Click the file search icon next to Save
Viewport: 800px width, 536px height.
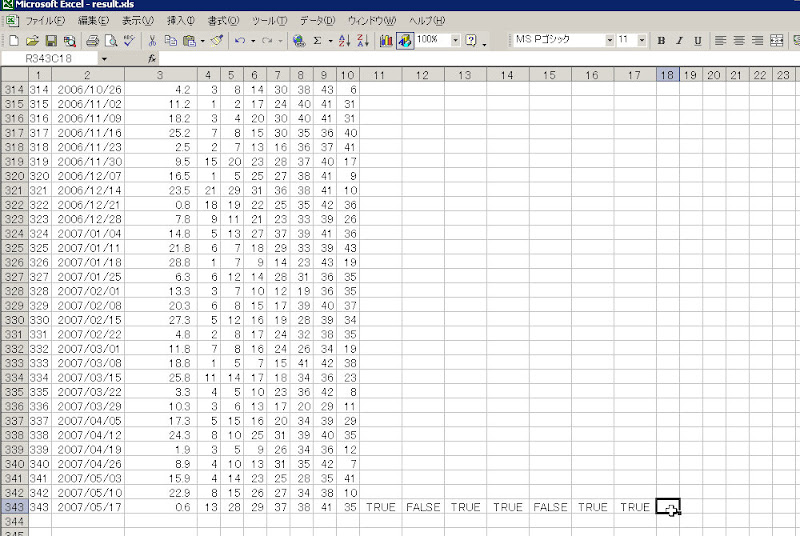[x=69, y=40]
